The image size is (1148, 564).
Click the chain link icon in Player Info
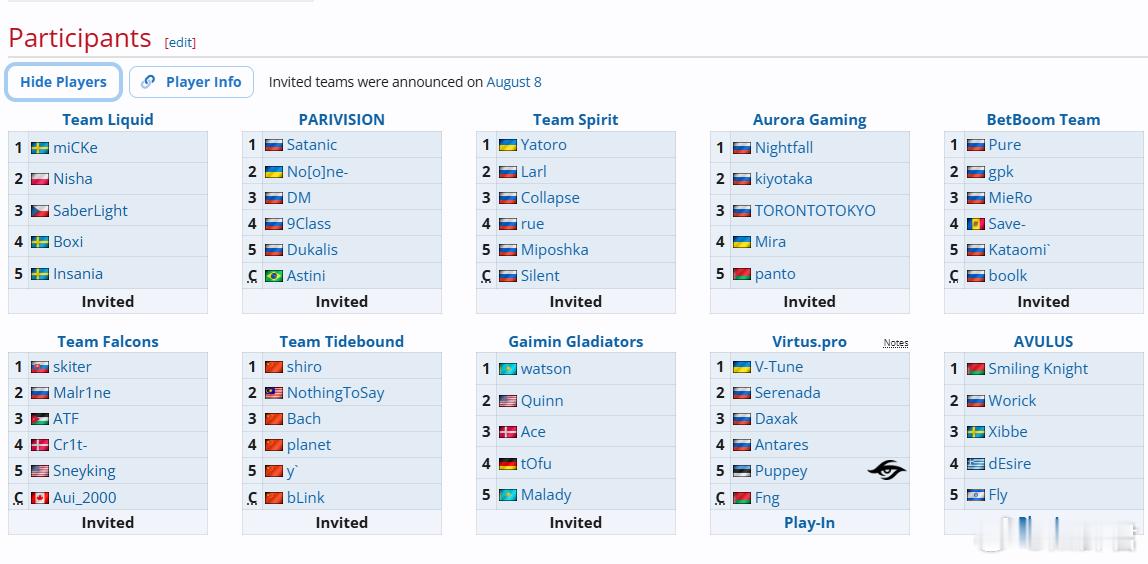point(148,82)
